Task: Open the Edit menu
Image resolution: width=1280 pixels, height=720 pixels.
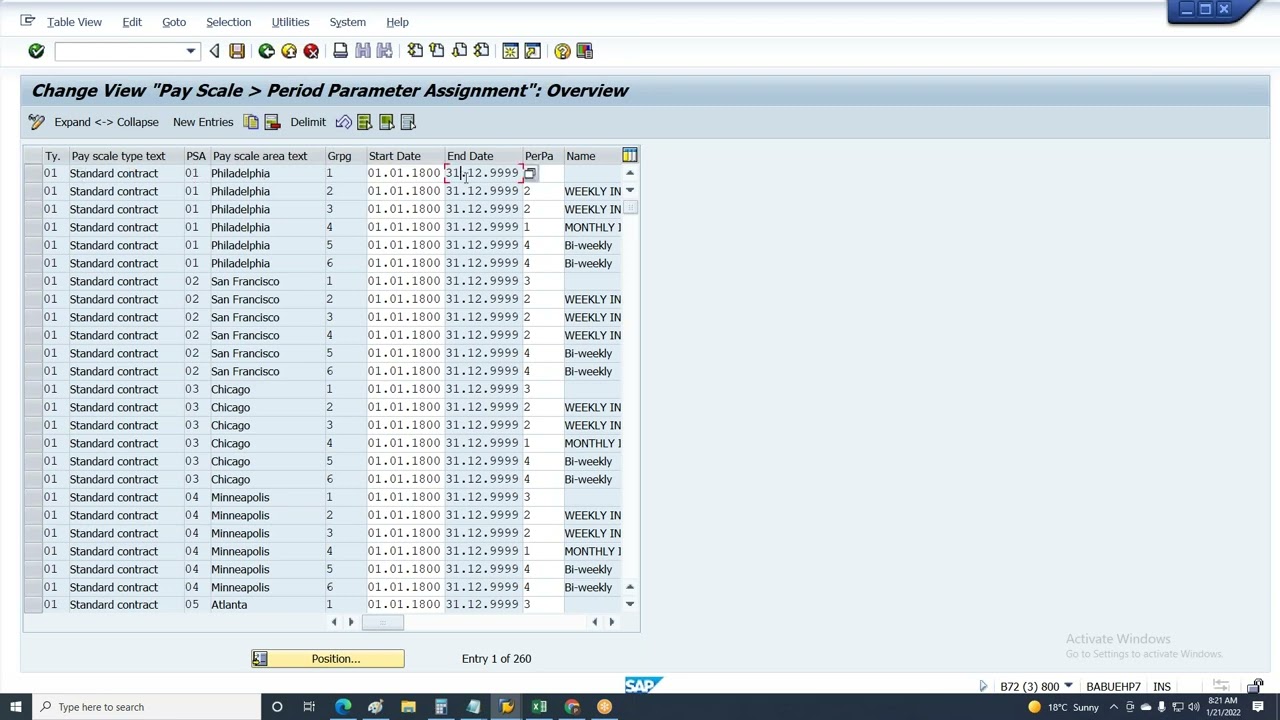Action: 131,22
